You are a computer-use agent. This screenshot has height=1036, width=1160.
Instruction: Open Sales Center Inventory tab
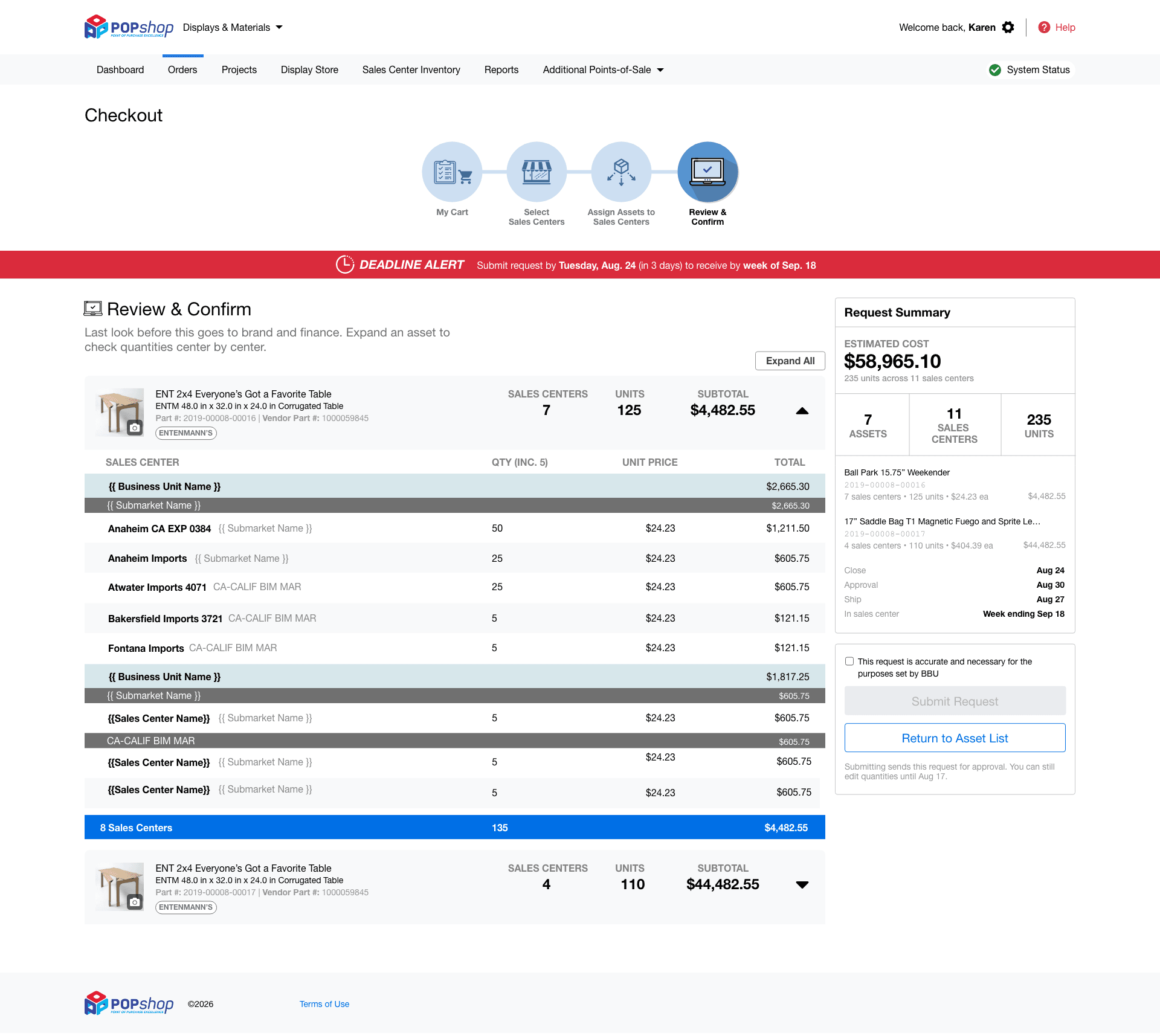pyautogui.click(x=411, y=70)
